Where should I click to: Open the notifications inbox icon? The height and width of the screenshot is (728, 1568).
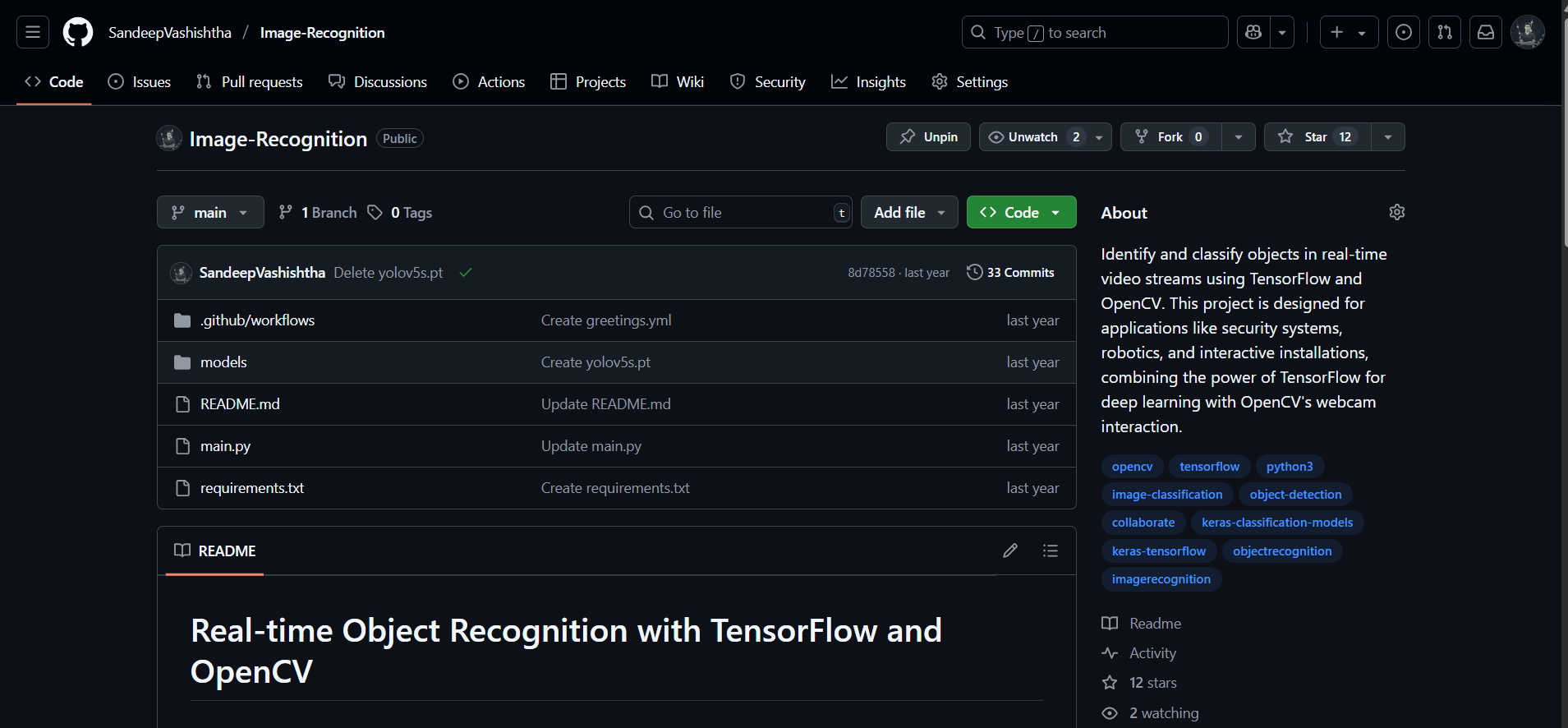click(x=1486, y=32)
